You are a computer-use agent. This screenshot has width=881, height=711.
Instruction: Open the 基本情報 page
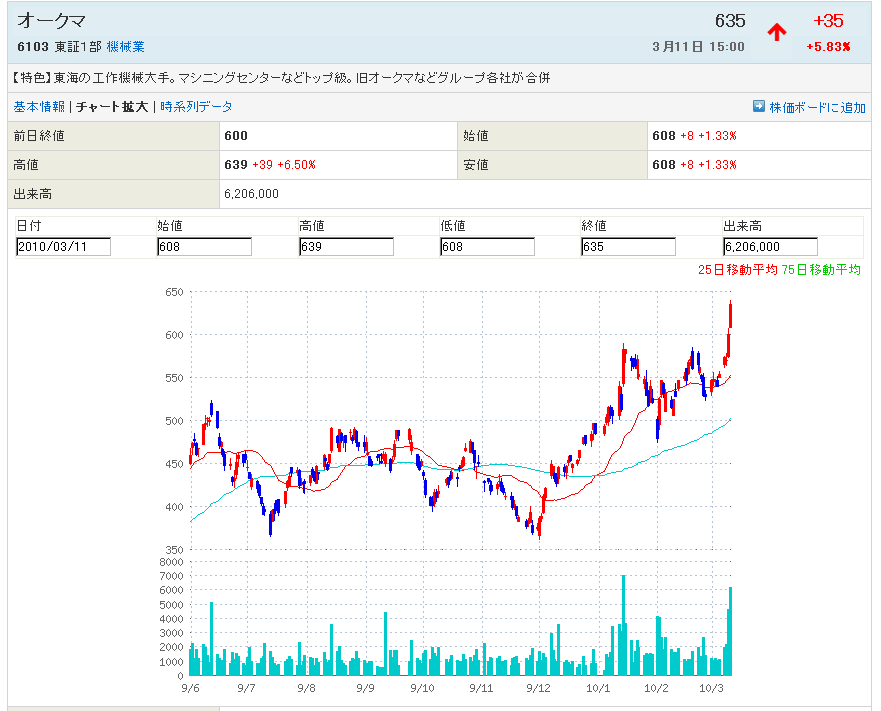pos(39,107)
